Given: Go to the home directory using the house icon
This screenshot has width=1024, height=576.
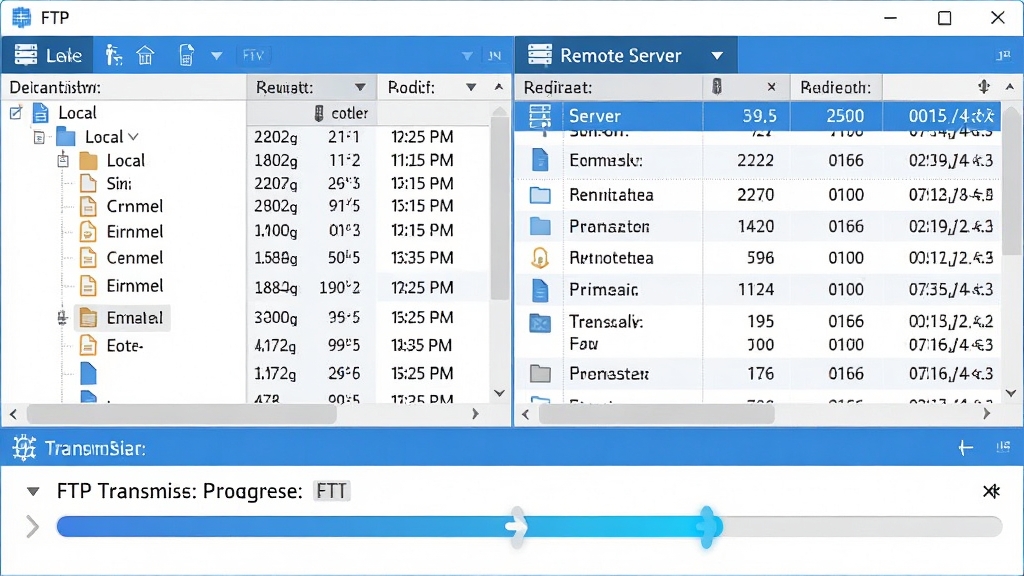Looking at the screenshot, I should coord(145,56).
